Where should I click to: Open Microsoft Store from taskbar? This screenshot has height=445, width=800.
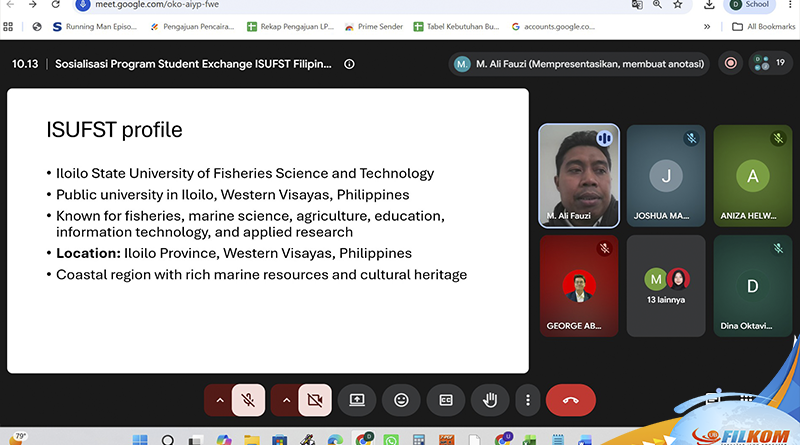click(279, 439)
